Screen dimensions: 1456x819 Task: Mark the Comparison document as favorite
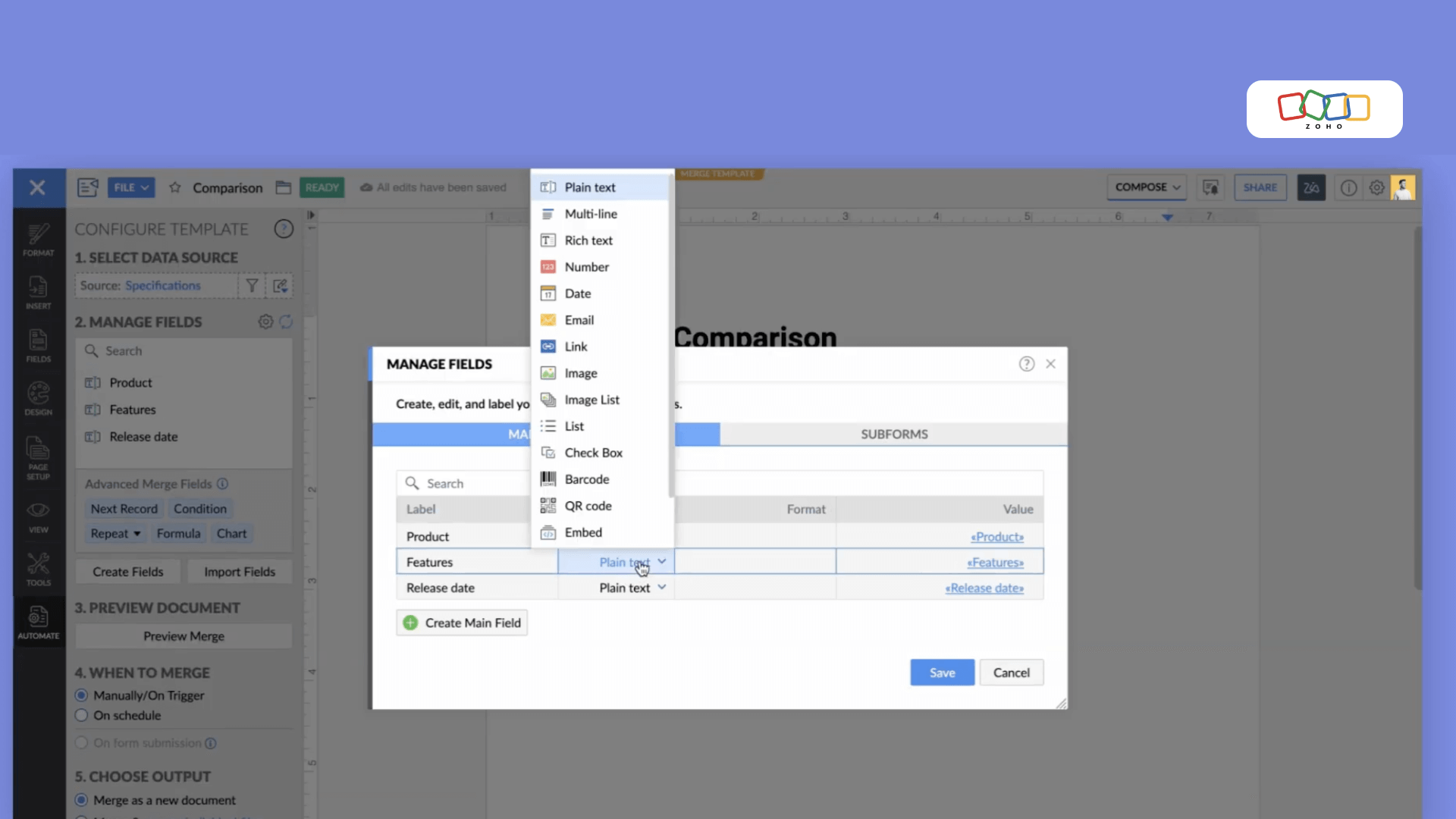pos(175,187)
